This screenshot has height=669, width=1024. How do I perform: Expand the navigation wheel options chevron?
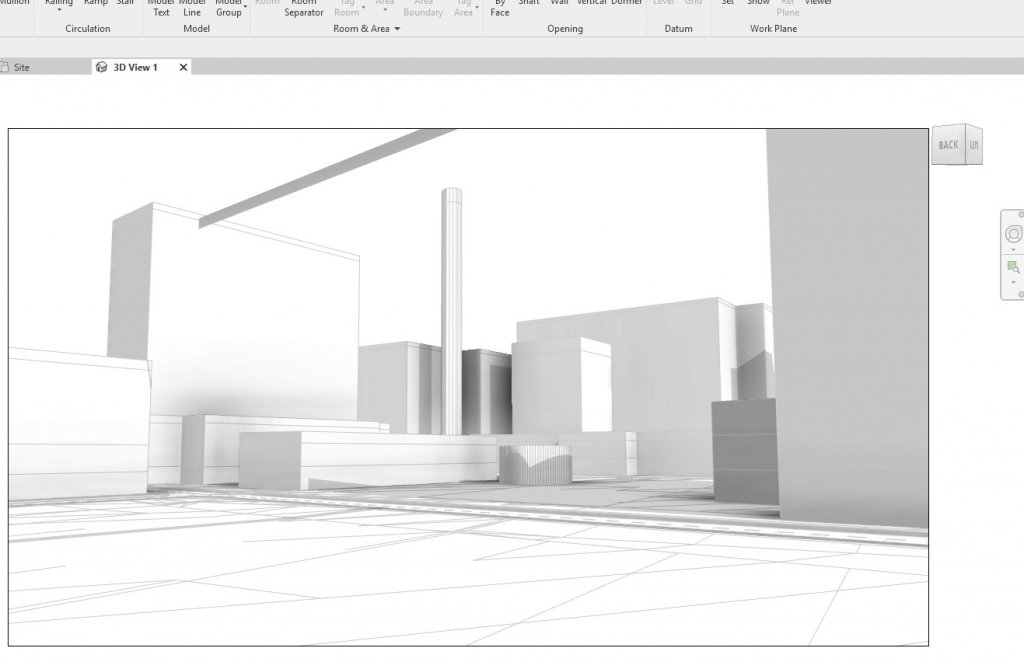point(1015,248)
